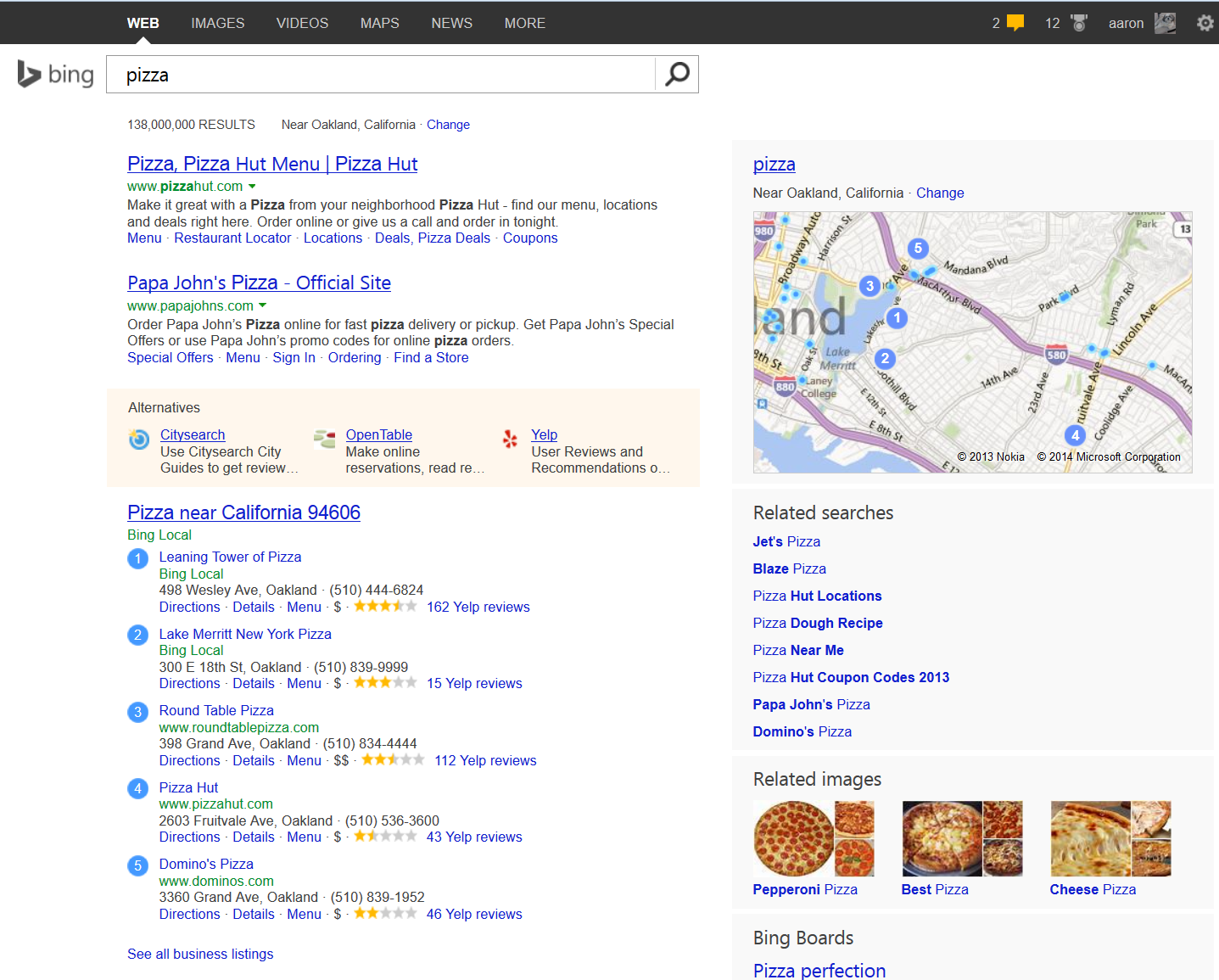Click star rating for Round Table Pizza
The height and width of the screenshot is (980, 1219).
coord(393,760)
